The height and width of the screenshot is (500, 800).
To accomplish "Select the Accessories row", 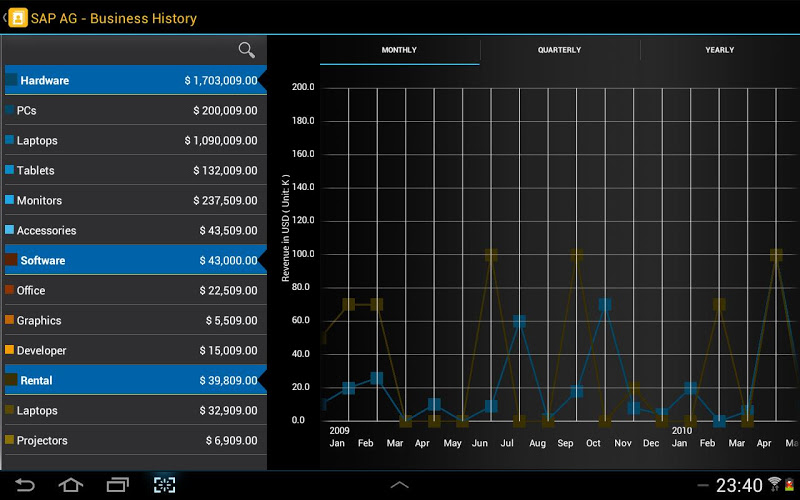I will pos(136,231).
